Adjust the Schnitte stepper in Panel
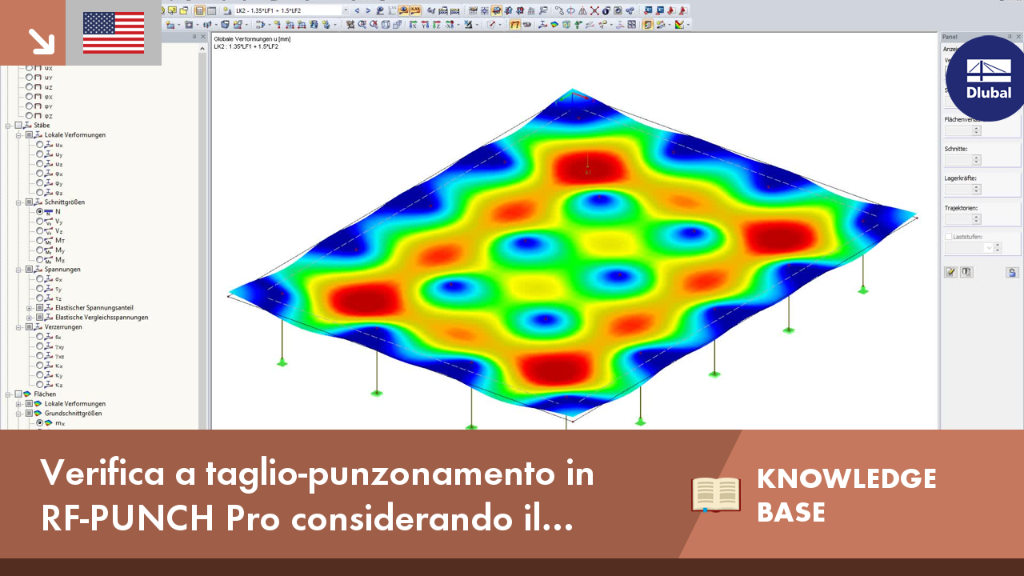Screen dimensions: 1024x576 pos(976,160)
